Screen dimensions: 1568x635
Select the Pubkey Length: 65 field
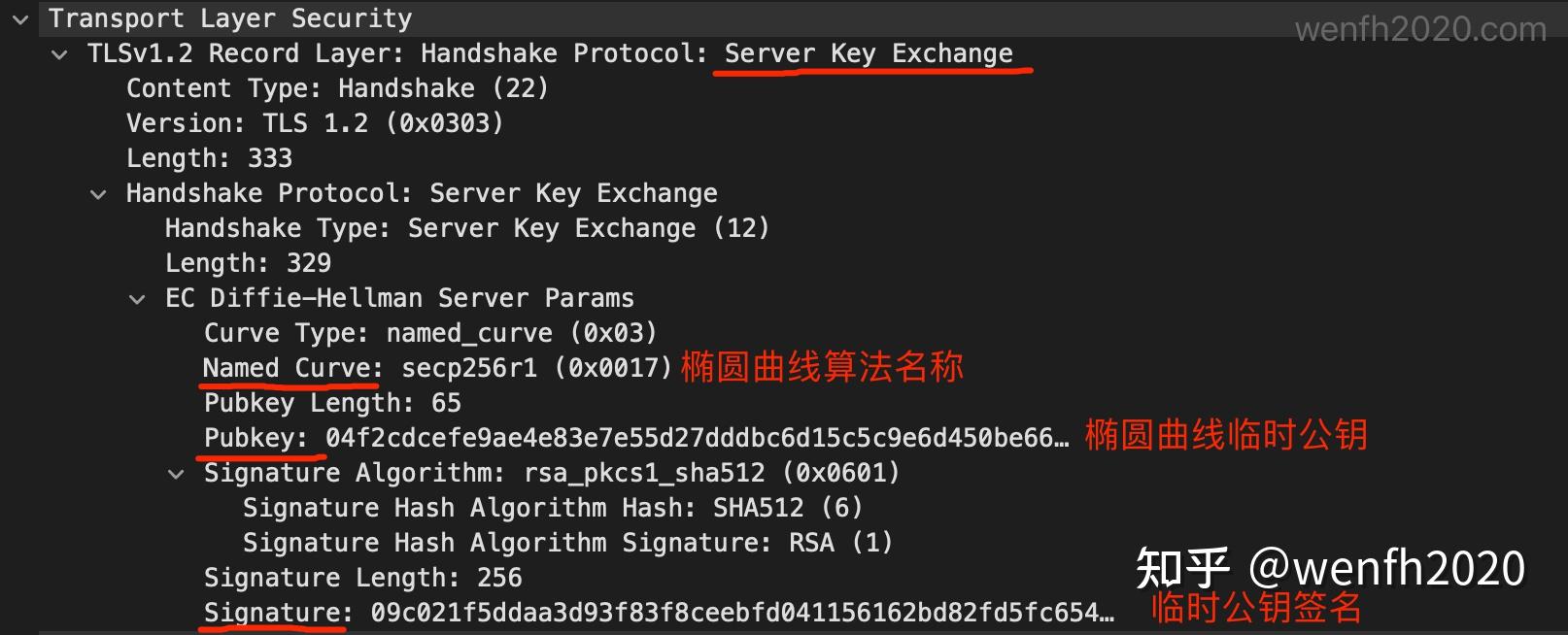click(x=331, y=403)
